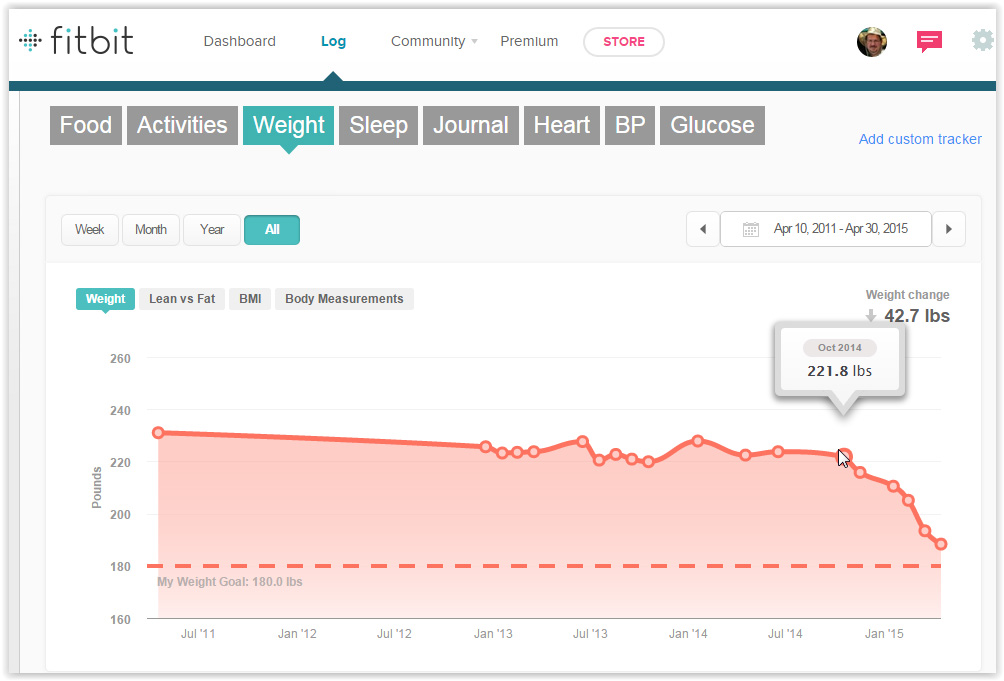The image size is (1004, 681).
Task: Click the 'Oct 2014' tooltip label
Action: click(839, 348)
